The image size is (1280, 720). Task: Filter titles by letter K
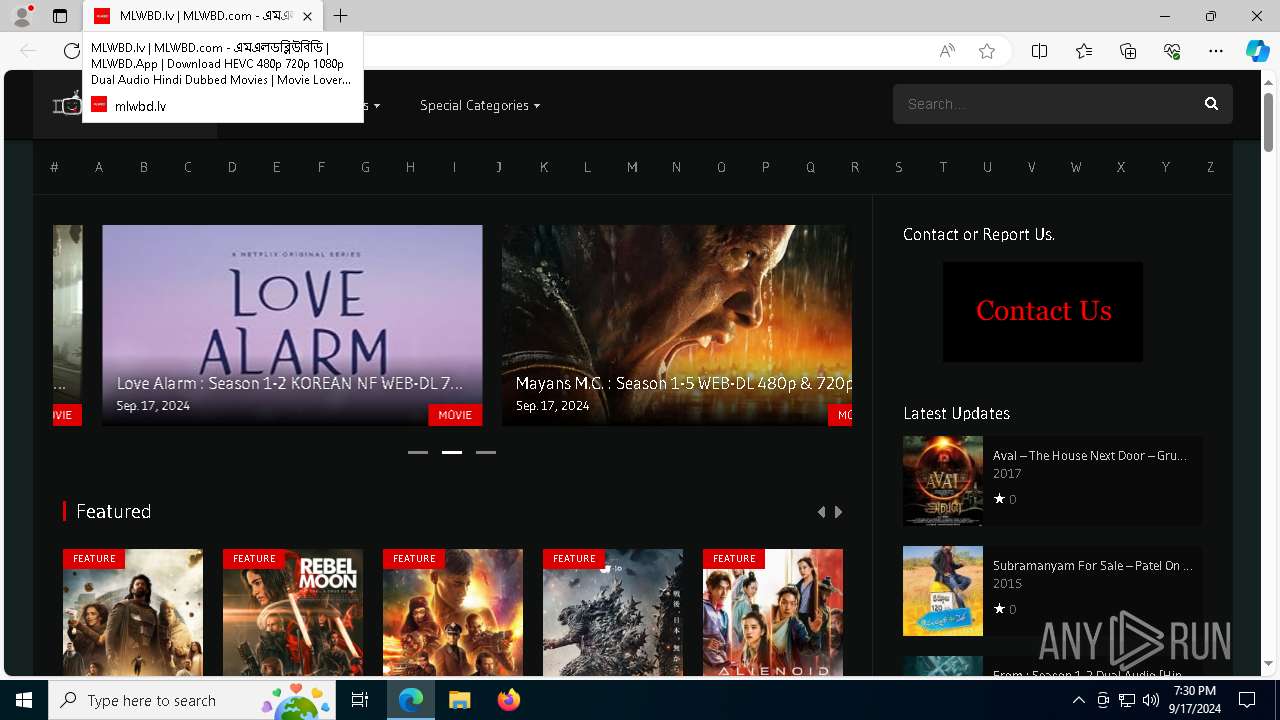pyautogui.click(x=543, y=167)
